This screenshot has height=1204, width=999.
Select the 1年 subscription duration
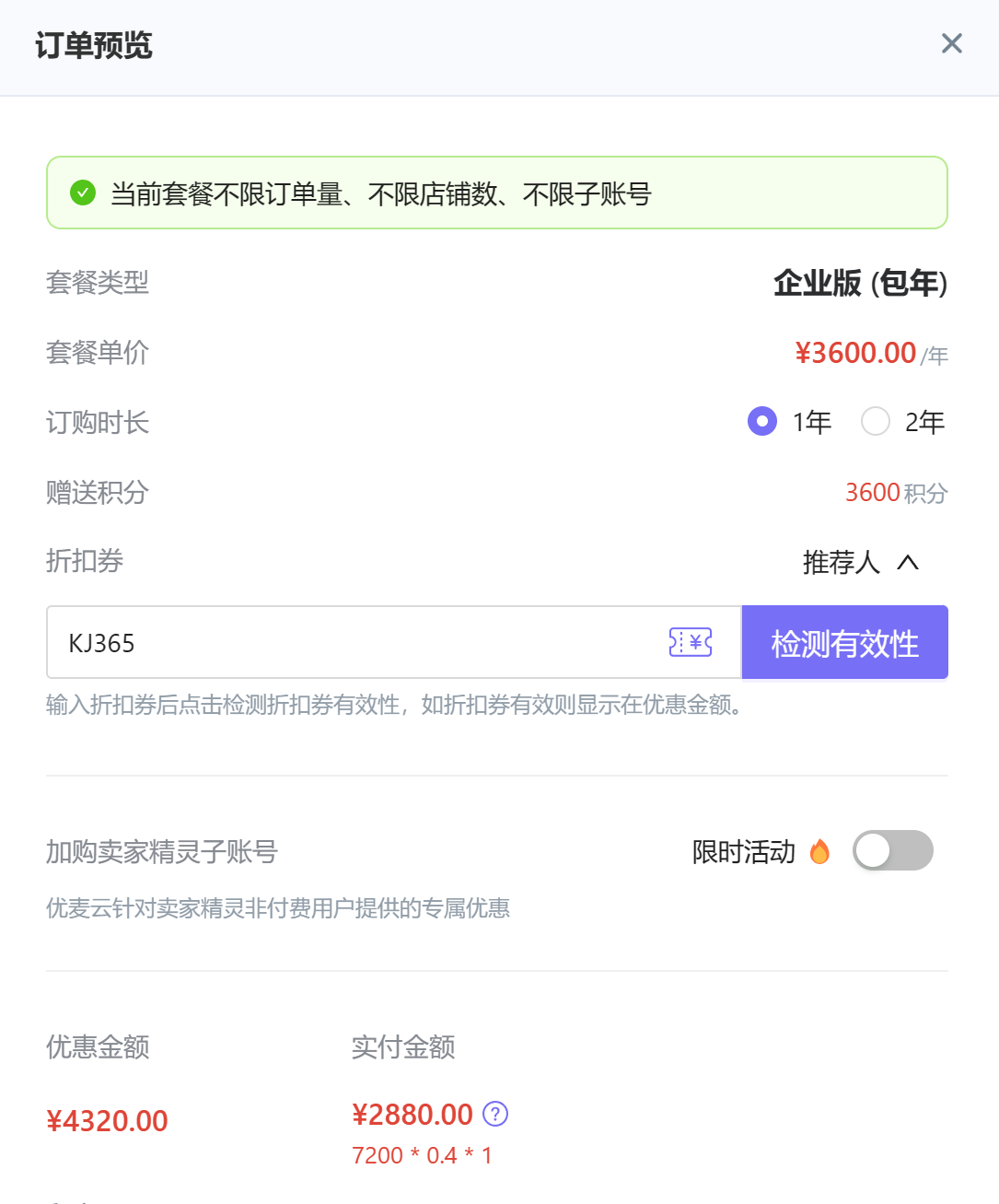click(762, 422)
